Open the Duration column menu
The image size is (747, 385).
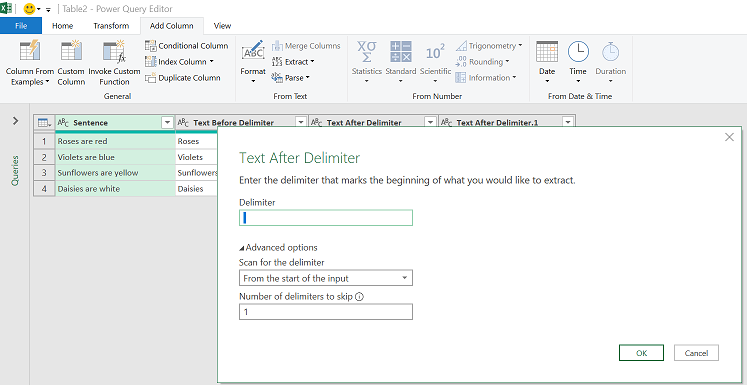(x=610, y=63)
